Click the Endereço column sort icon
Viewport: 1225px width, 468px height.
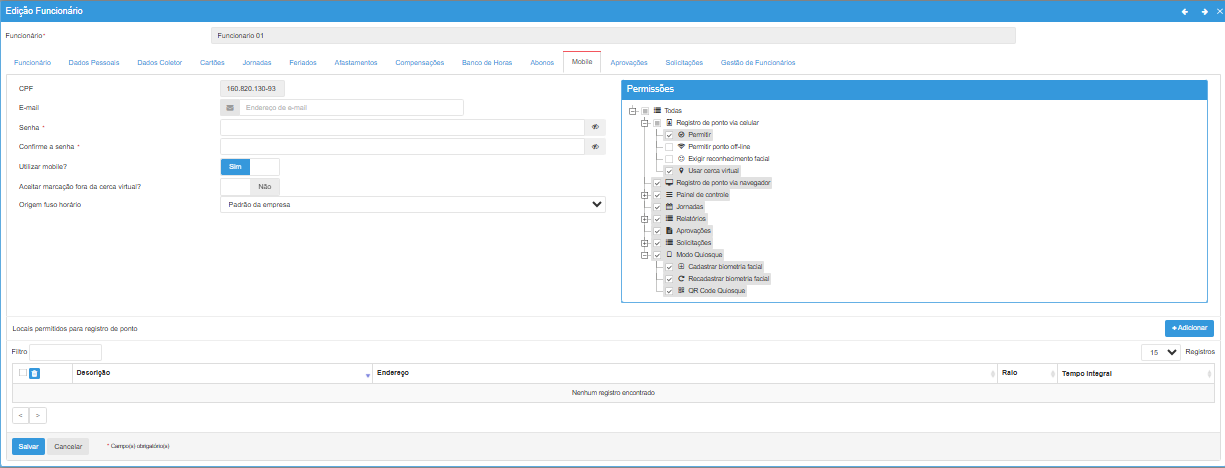[x=991, y=374]
